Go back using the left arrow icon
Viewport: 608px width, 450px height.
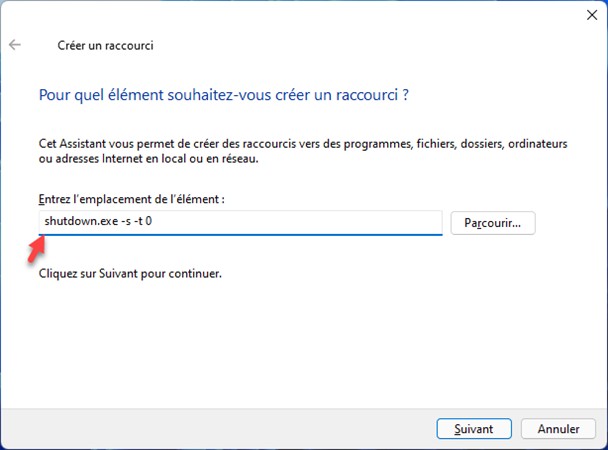pyautogui.click(x=15, y=45)
